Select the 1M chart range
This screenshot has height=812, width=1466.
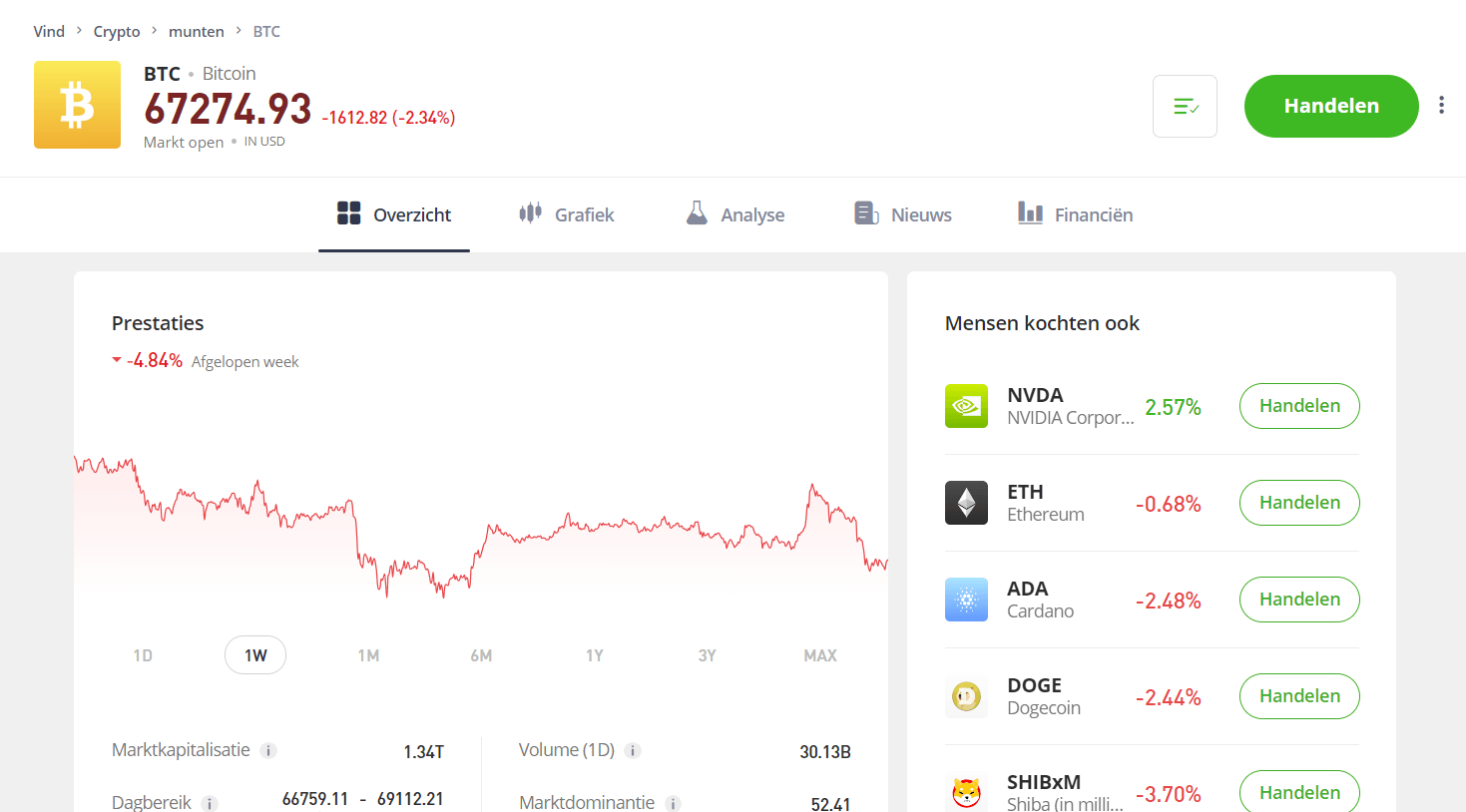[368, 655]
